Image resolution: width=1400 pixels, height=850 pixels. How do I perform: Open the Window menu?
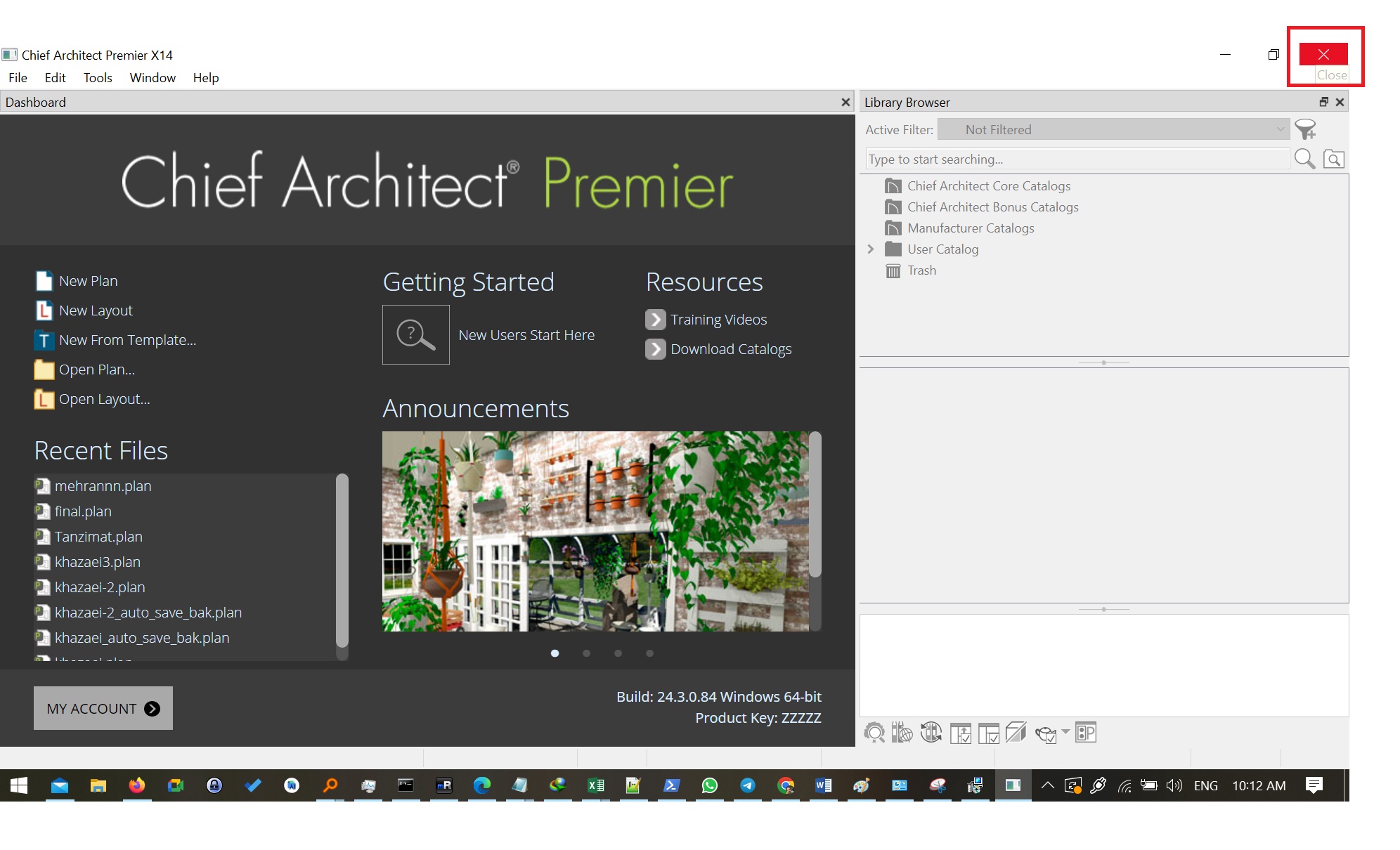pyautogui.click(x=153, y=78)
